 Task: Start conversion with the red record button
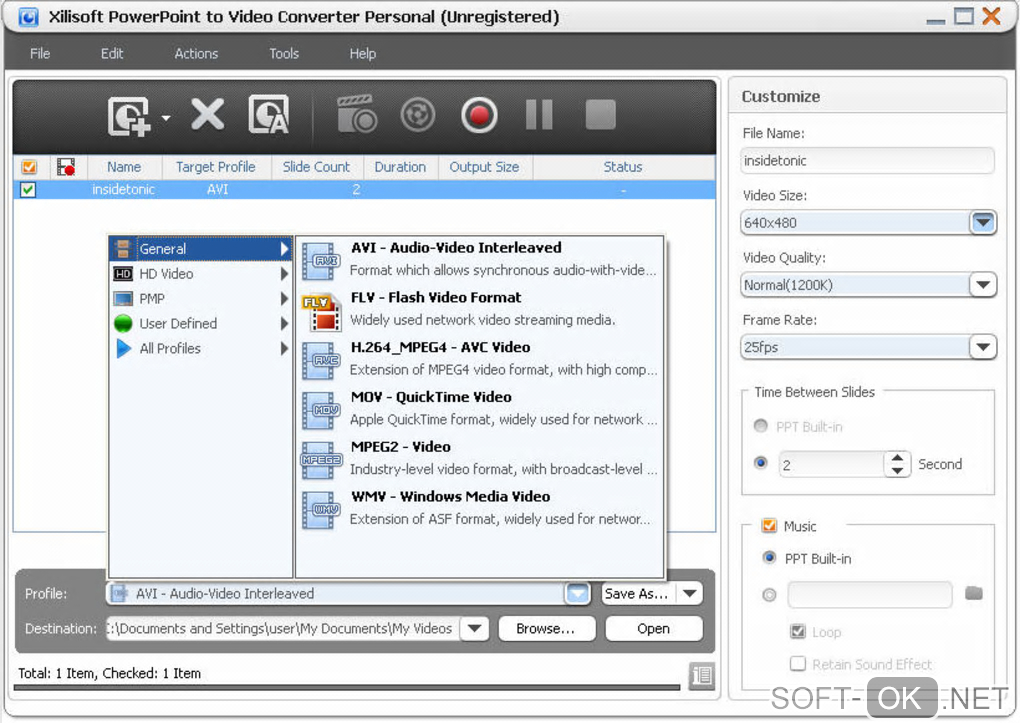[479, 115]
